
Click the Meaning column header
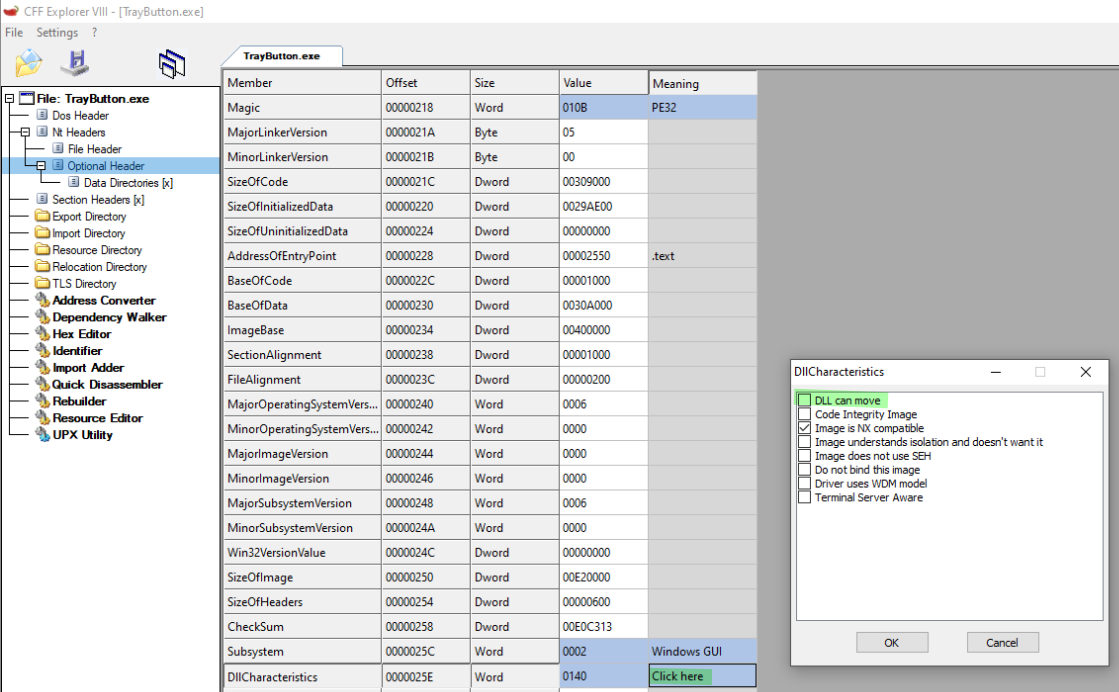pyautogui.click(x=703, y=83)
